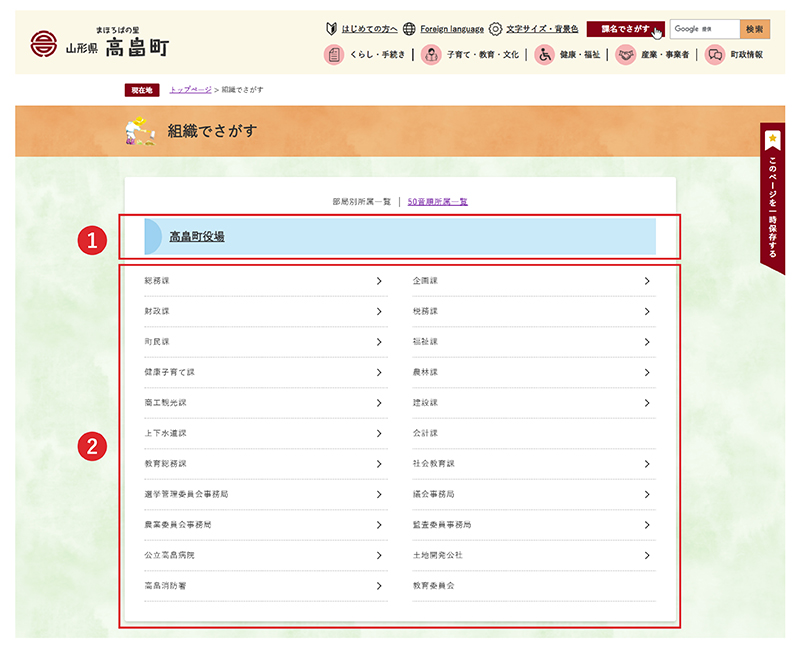
Task: Switch to the 50音順所属一覧 tab
Action: point(437,201)
